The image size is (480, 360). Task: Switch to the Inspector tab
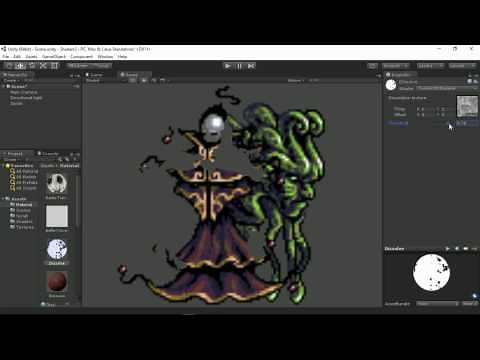tap(400, 75)
